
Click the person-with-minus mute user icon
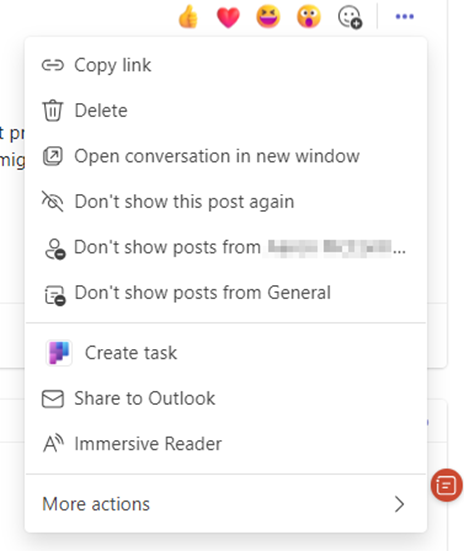[x=55, y=249]
